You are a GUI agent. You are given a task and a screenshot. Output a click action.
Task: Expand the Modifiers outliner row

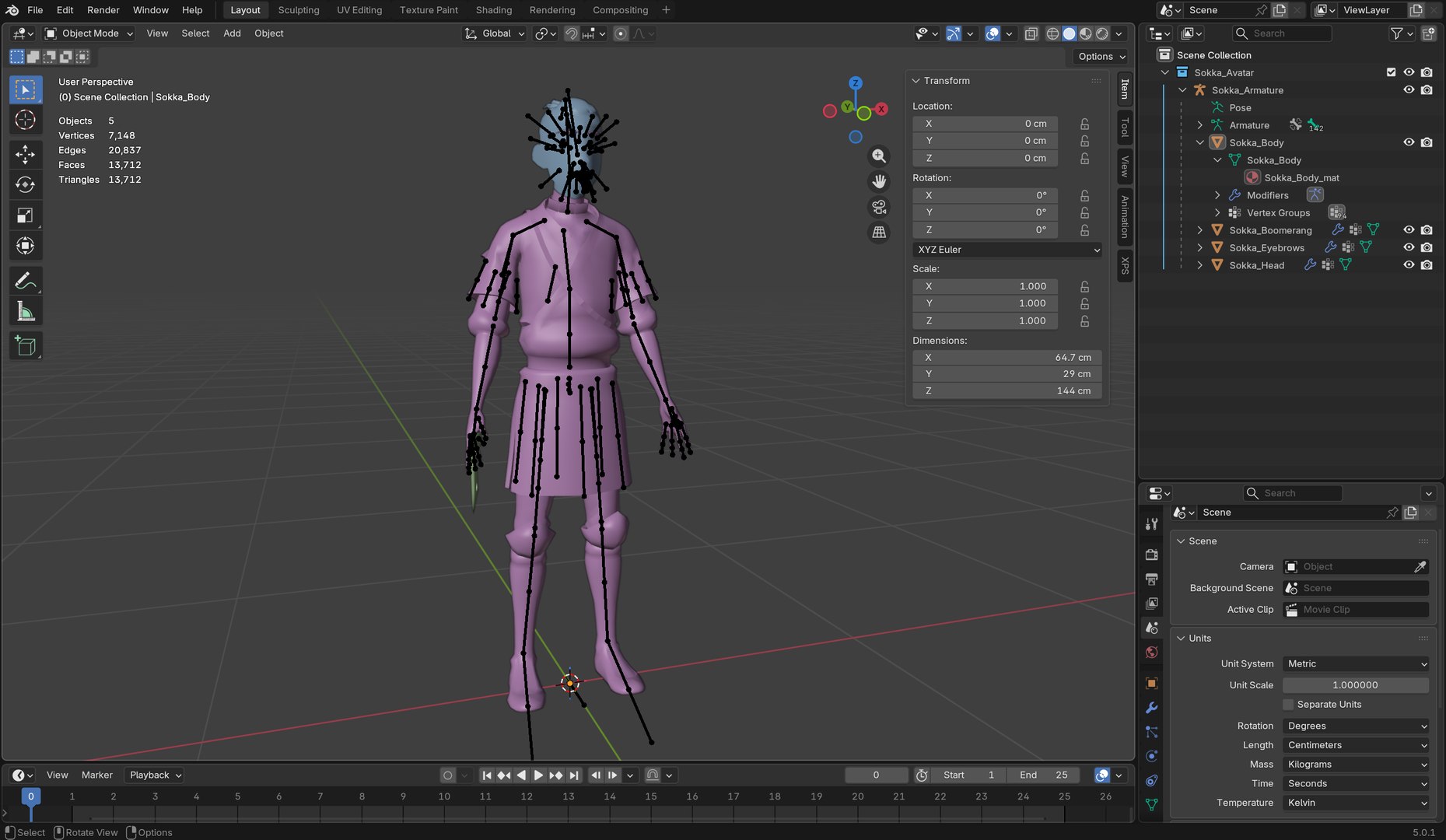pyautogui.click(x=1217, y=195)
